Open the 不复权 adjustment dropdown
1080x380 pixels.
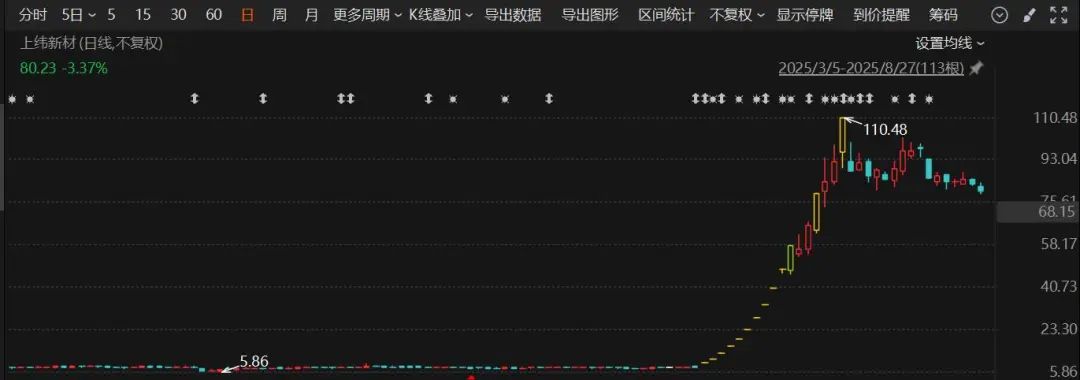coord(737,14)
